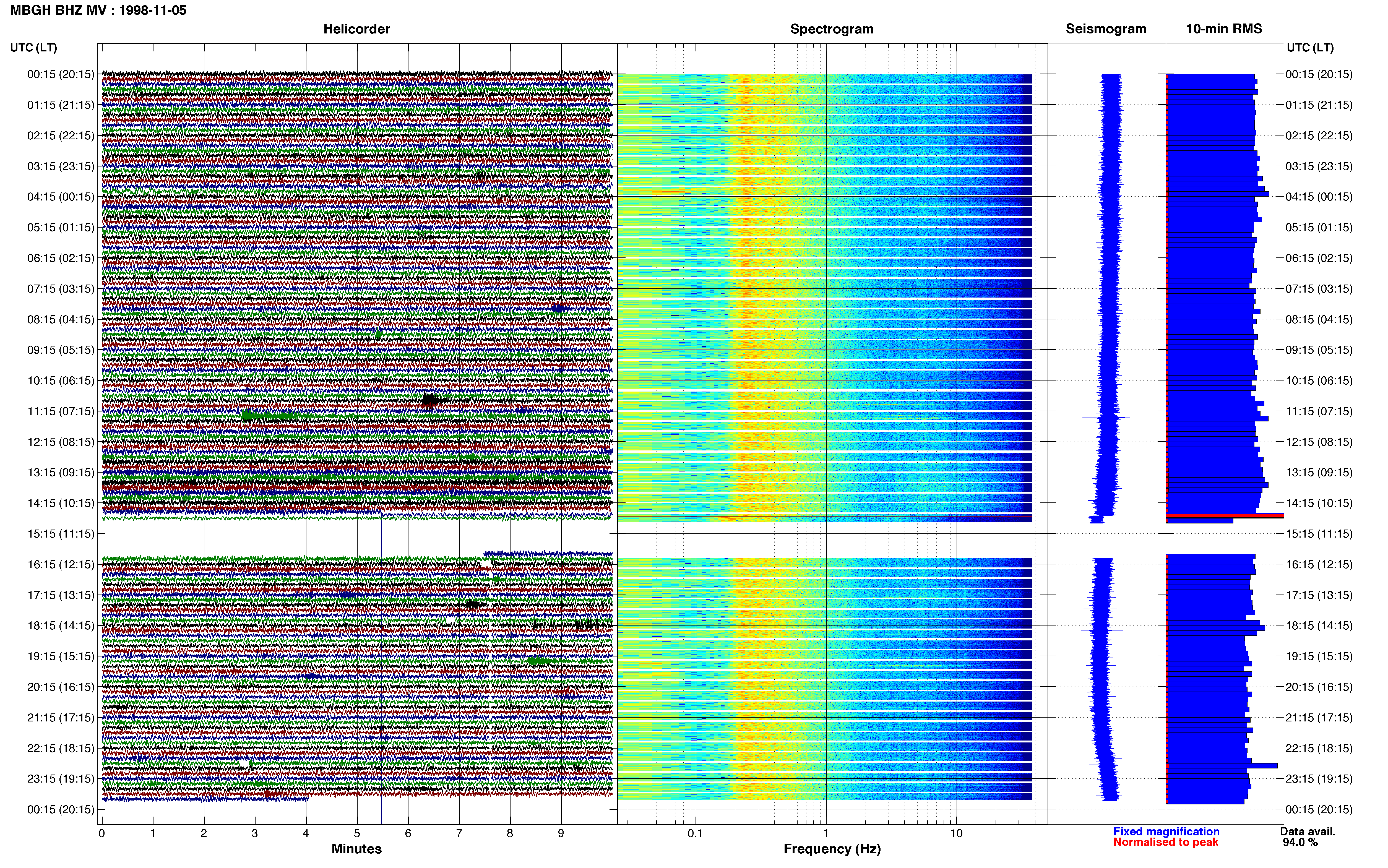This screenshot has width=1388, height=868.
Task: Click left time label 02:15 (22:15)
Action: click(x=60, y=135)
